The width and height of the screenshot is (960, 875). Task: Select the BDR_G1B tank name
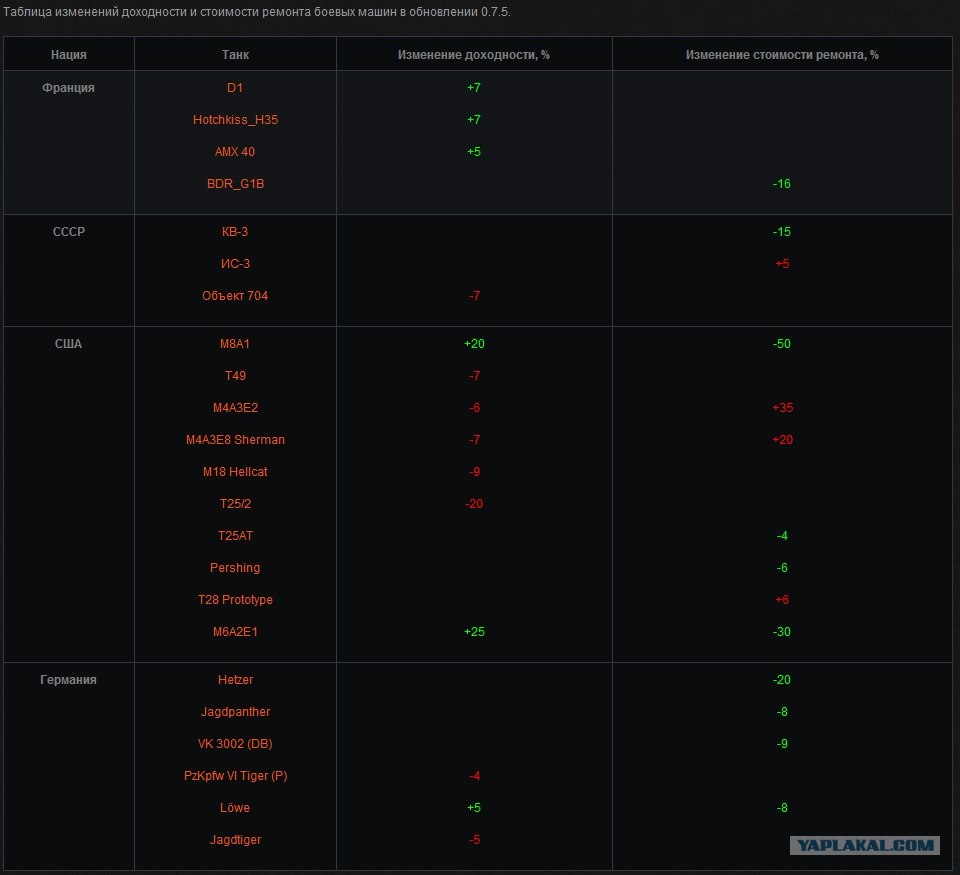(235, 183)
